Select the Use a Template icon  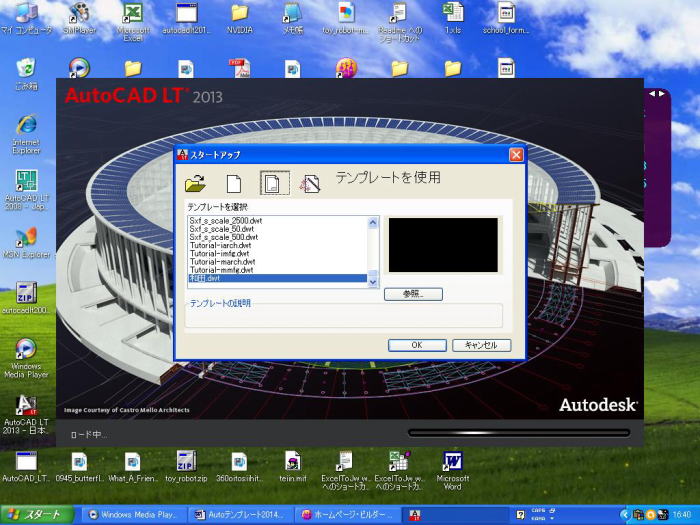click(274, 183)
